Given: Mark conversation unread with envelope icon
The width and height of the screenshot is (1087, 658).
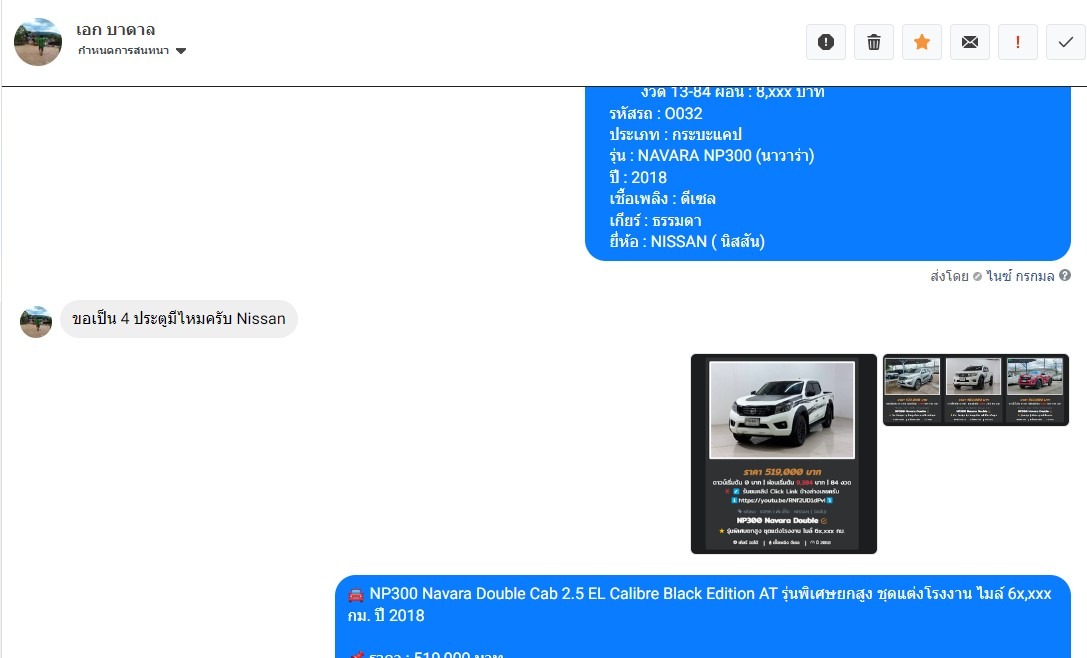Looking at the screenshot, I should pos(969,42).
